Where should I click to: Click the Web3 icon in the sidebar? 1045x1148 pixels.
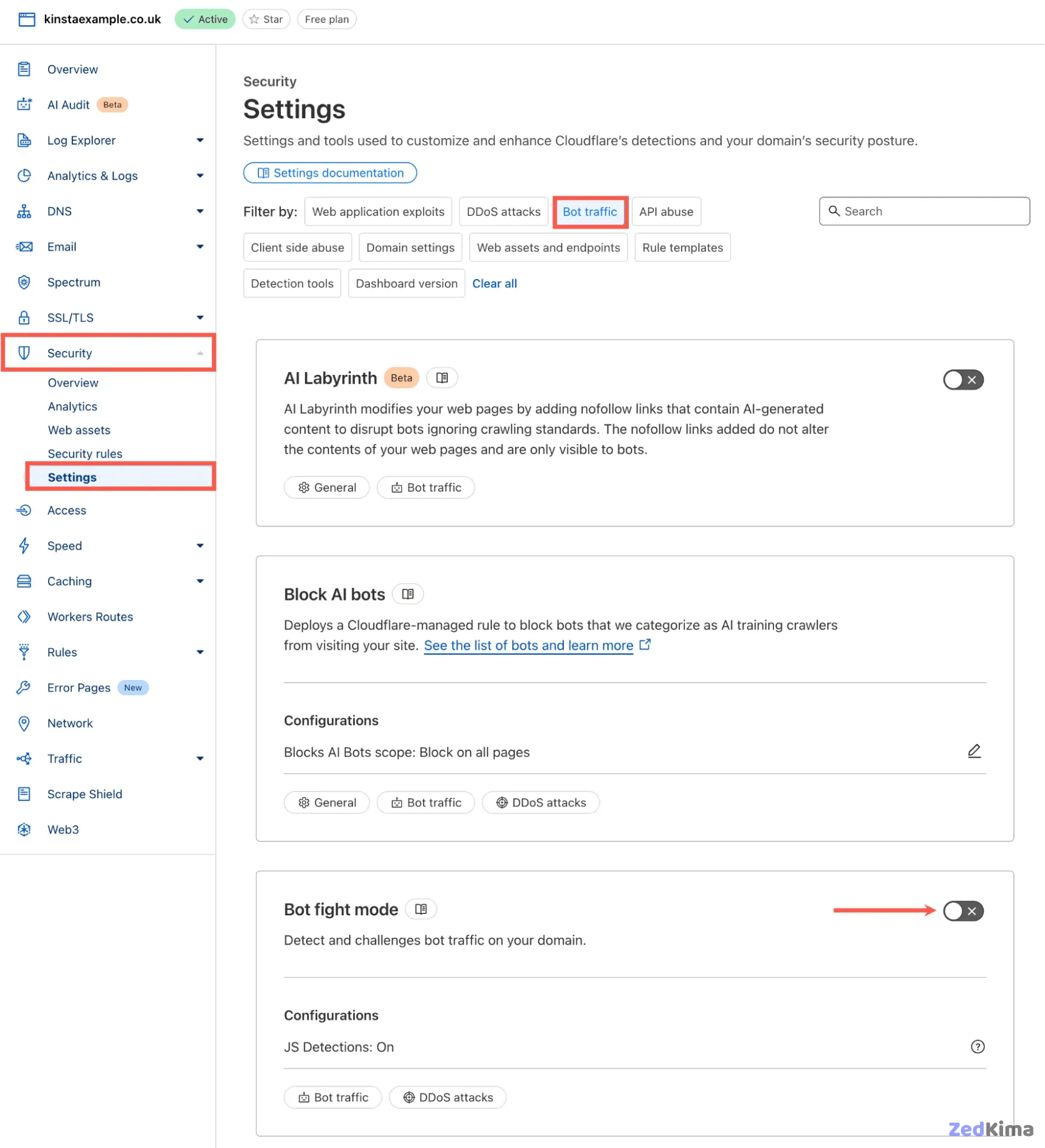coord(24,829)
